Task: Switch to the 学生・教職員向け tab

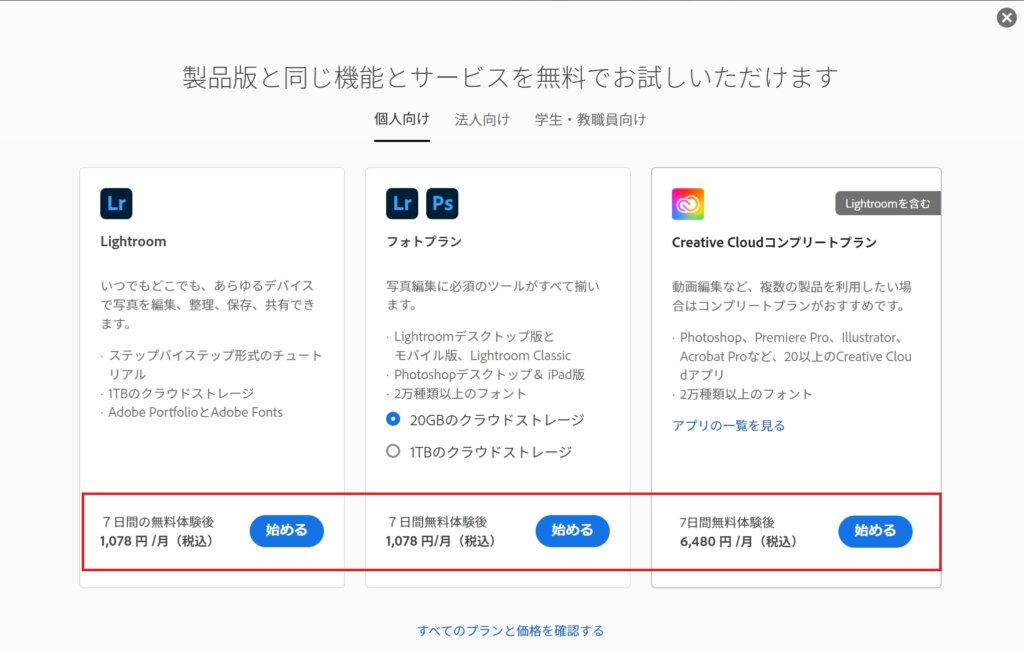Action: click(590, 120)
